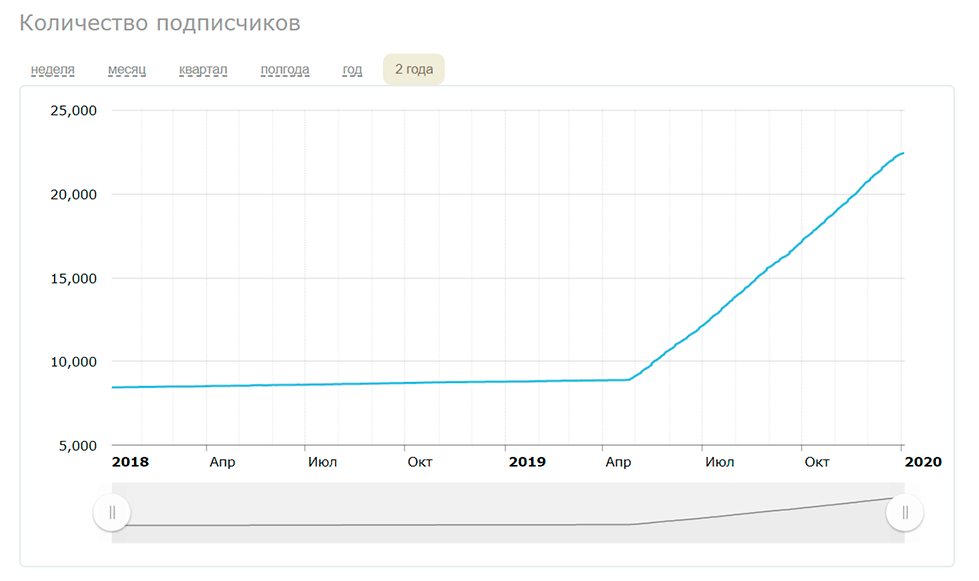Screen dimensions: 979x581
Task: Open the "полгода" time range
Action: 285,69
